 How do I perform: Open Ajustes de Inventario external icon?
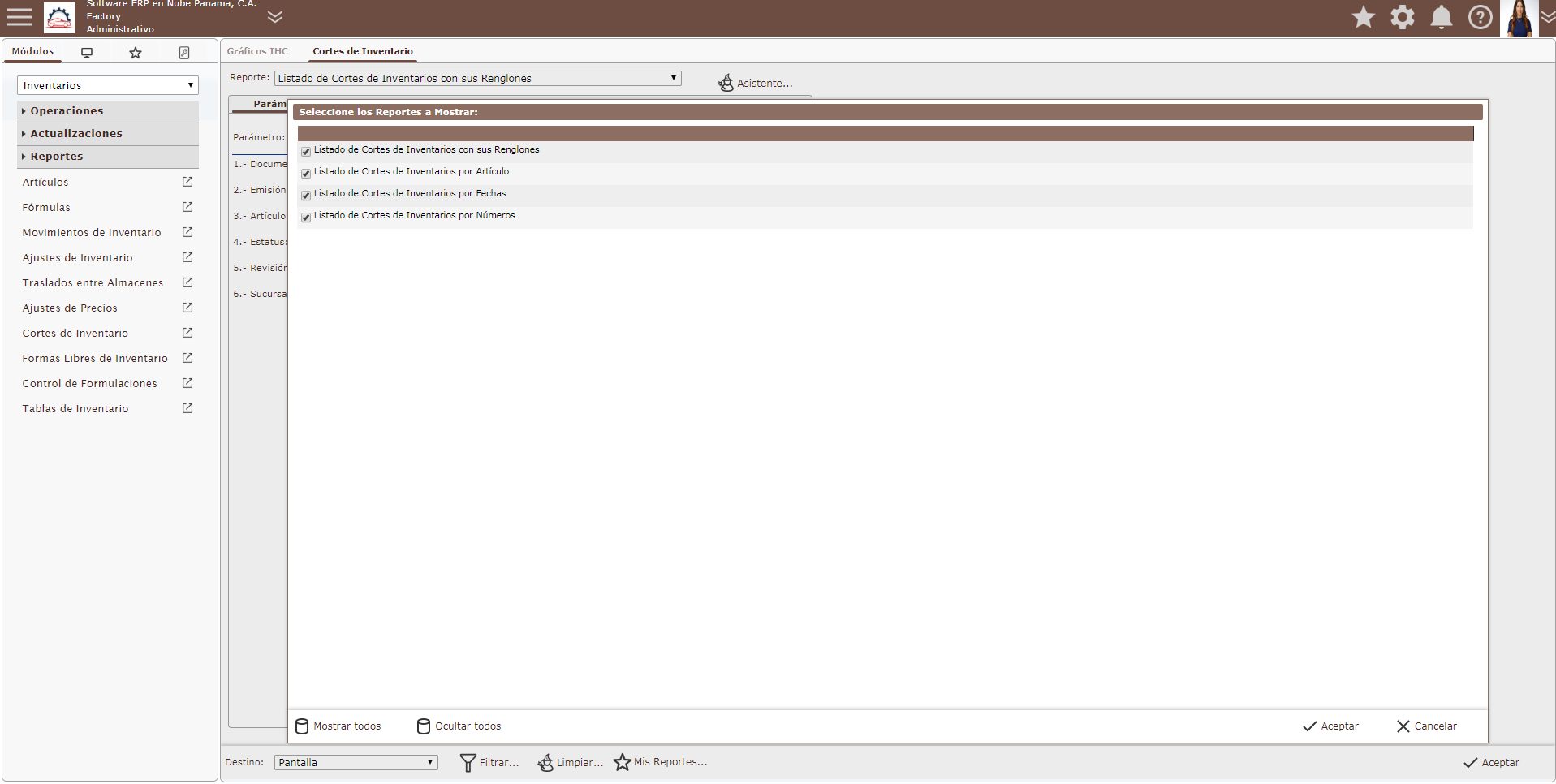pyautogui.click(x=187, y=257)
